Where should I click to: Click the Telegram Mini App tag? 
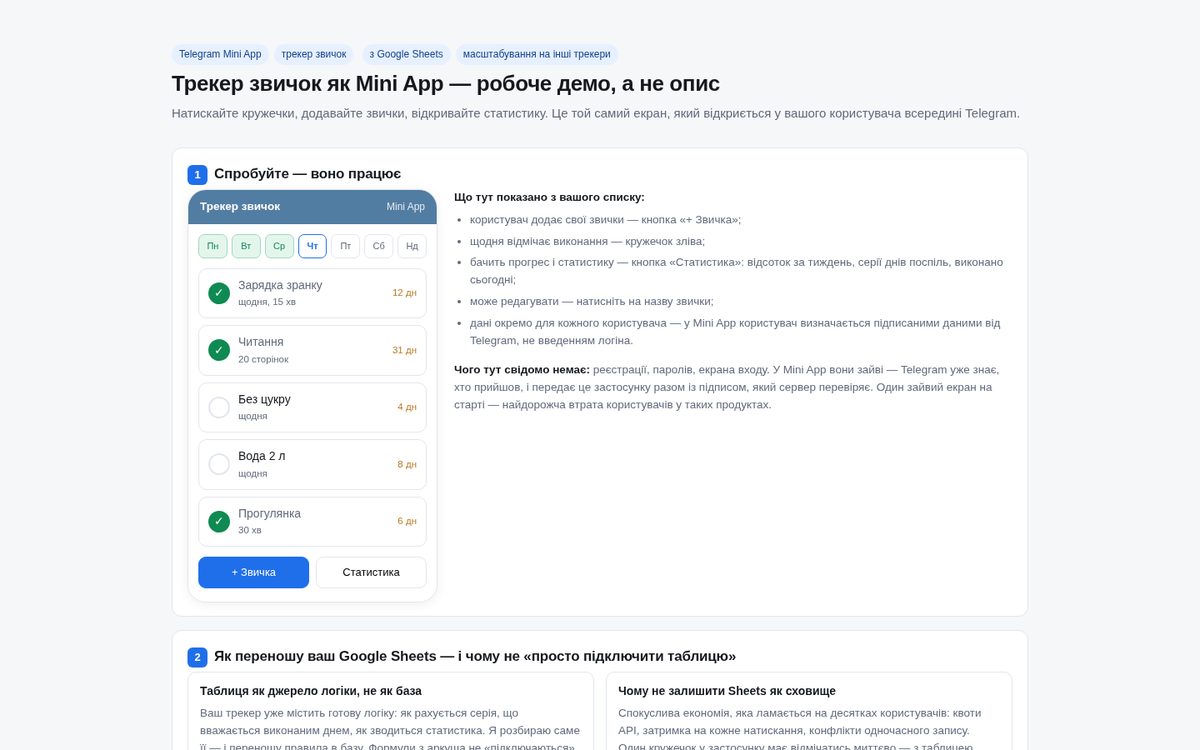220,54
